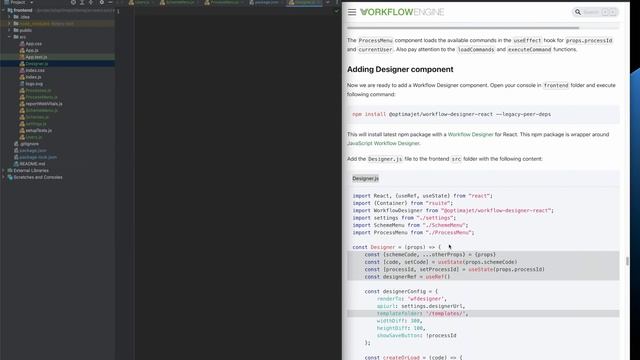
Task: Click the horizontal scrollbar above the ProcessMenu paragraph
Action: pyautogui.click(x=463, y=28)
